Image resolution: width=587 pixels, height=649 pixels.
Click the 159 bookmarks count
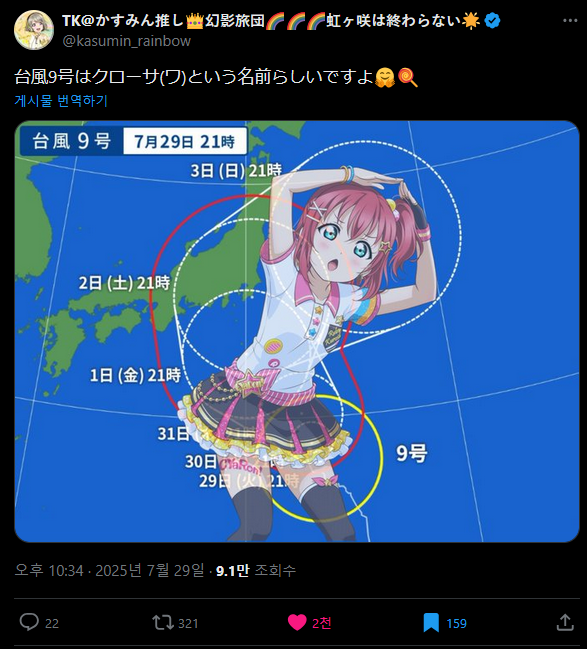click(456, 623)
